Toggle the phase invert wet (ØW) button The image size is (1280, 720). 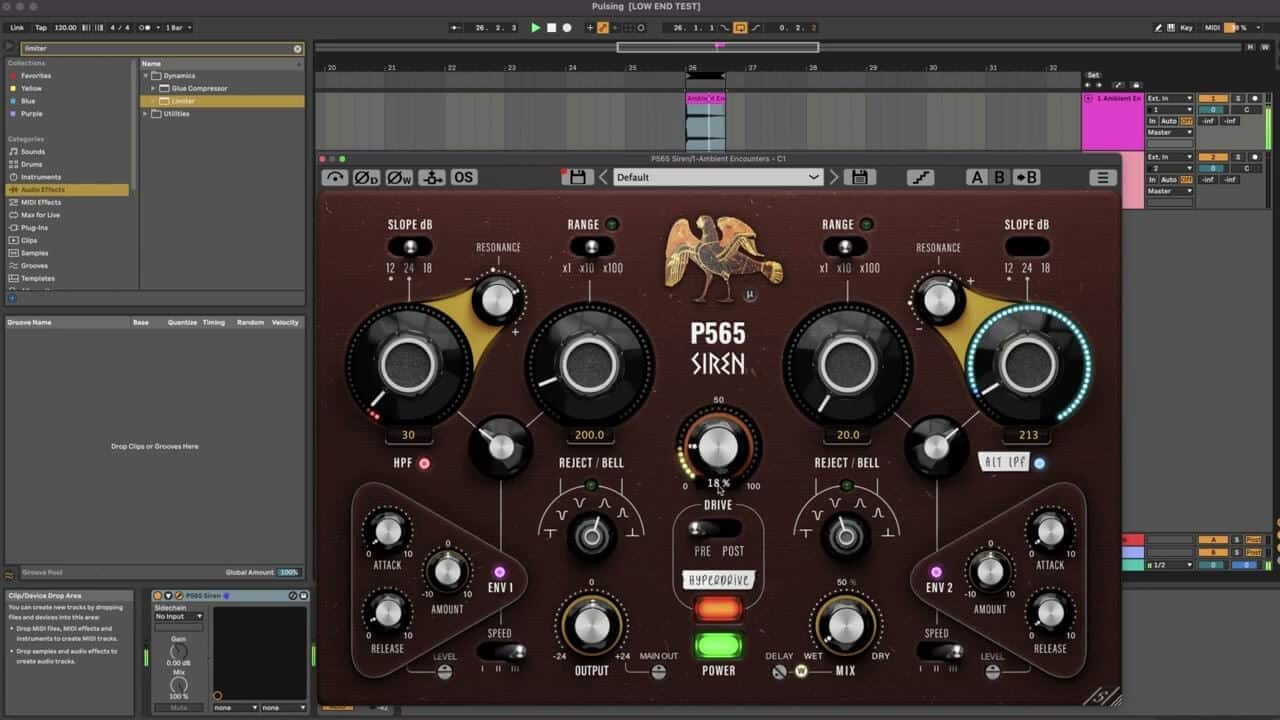point(399,177)
